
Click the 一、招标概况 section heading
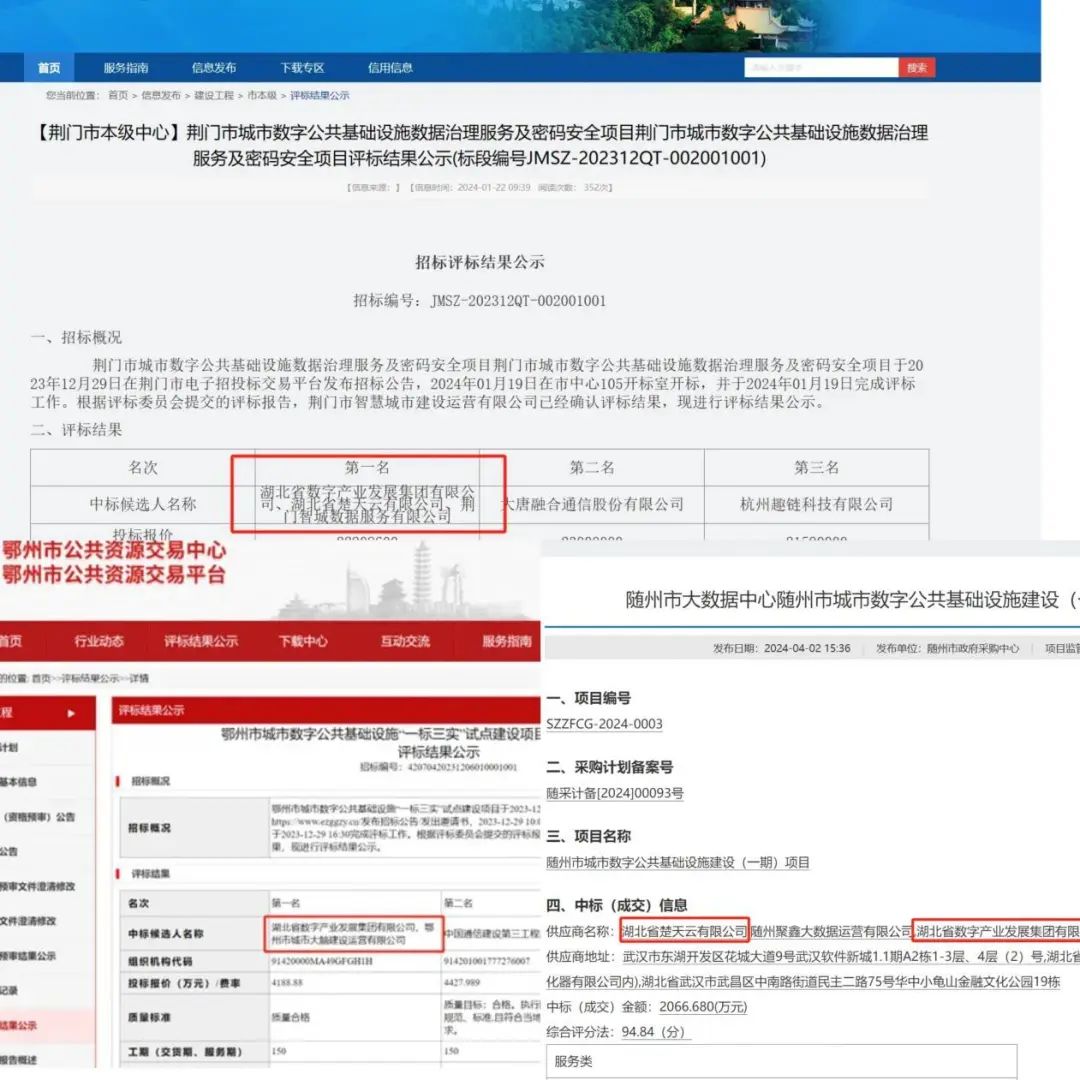pyautogui.click(x=76, y=337)
